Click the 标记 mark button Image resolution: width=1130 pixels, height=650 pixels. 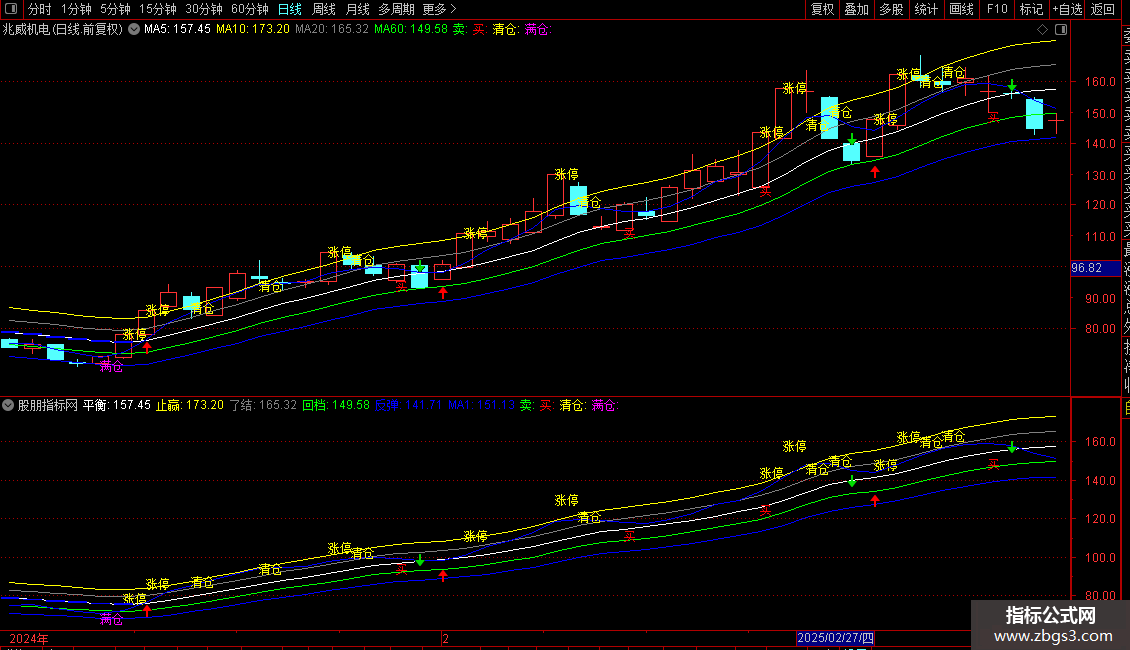coord(1031,9)
